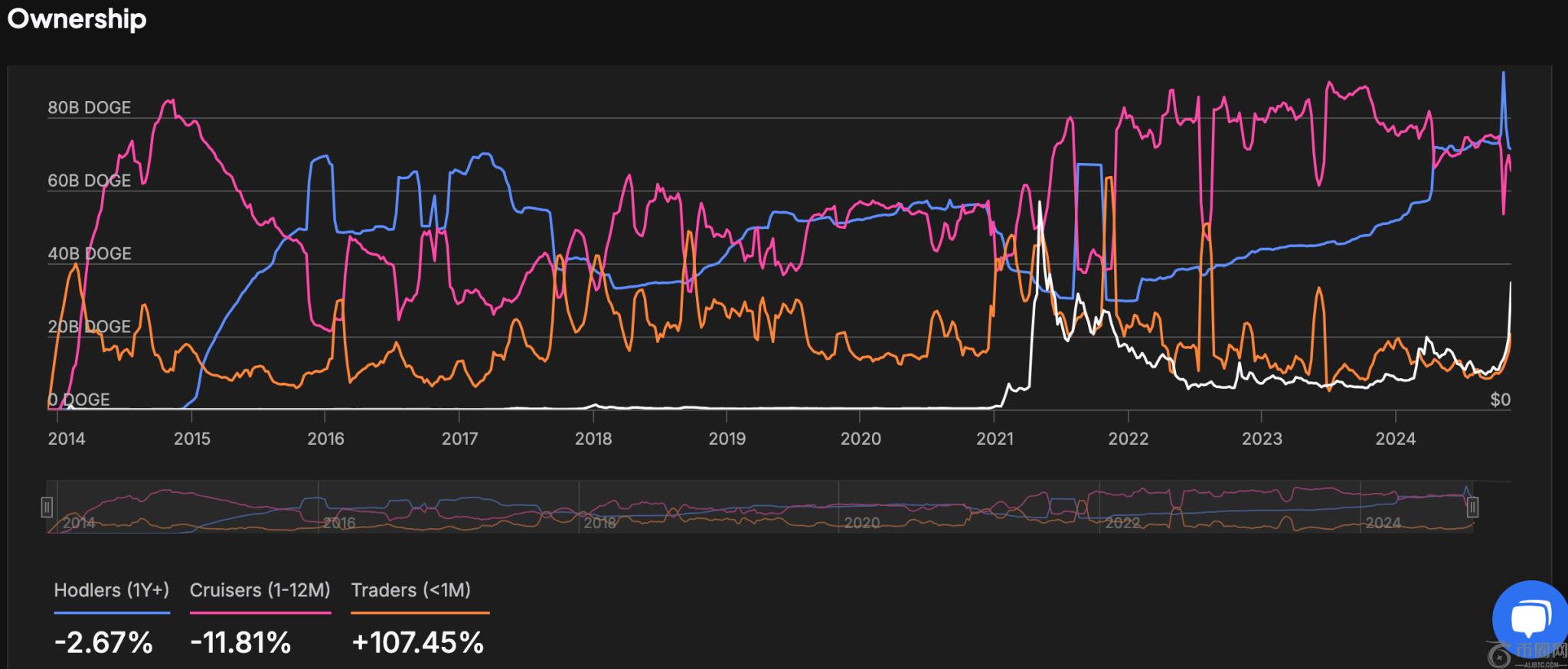
Task: Click the 2018 label on main x-axis
Action: click(593, 439)
